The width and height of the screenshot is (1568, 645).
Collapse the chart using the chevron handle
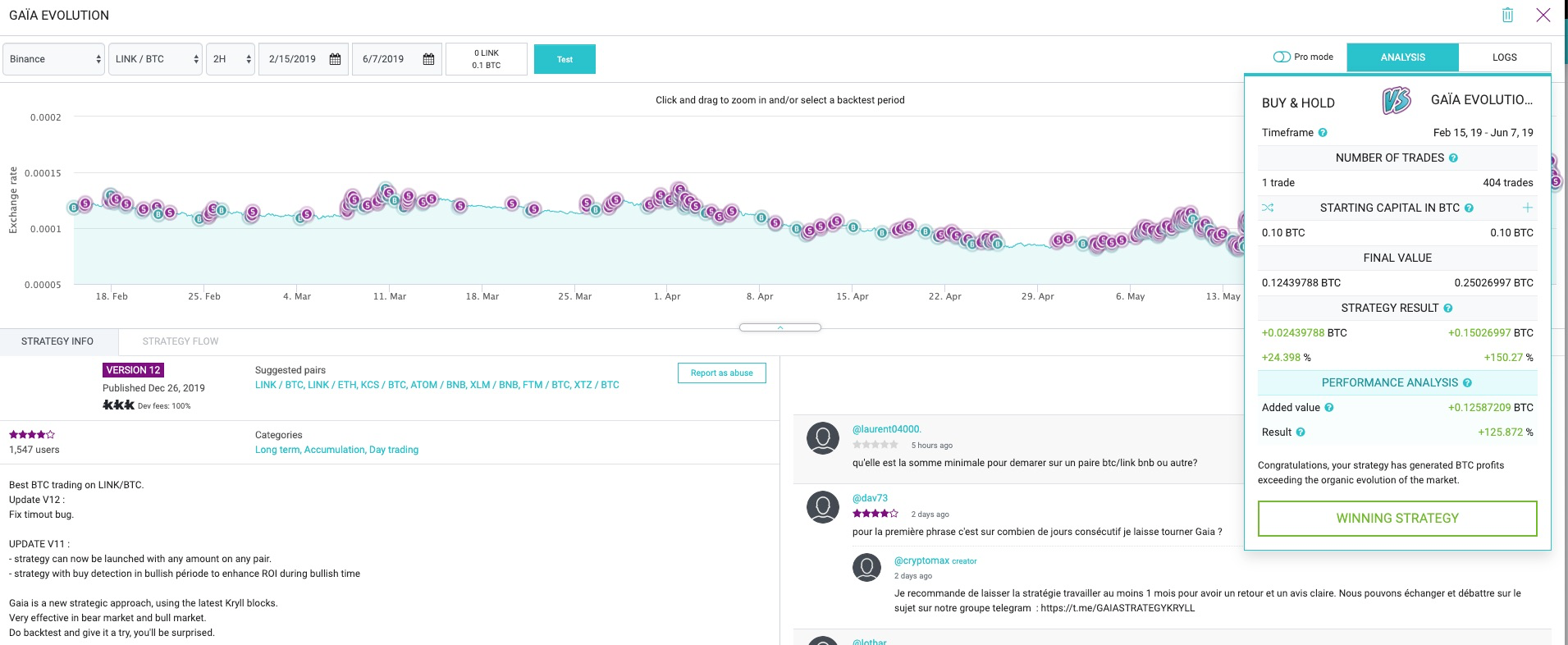click(x=780, y=327)
